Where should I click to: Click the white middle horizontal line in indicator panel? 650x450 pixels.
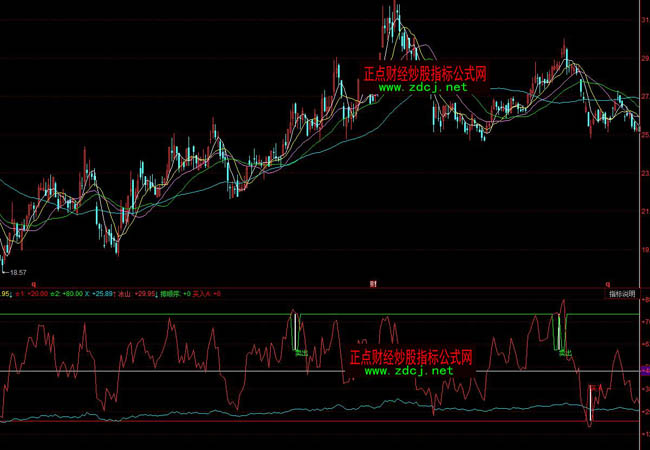[x=200, y=372]
